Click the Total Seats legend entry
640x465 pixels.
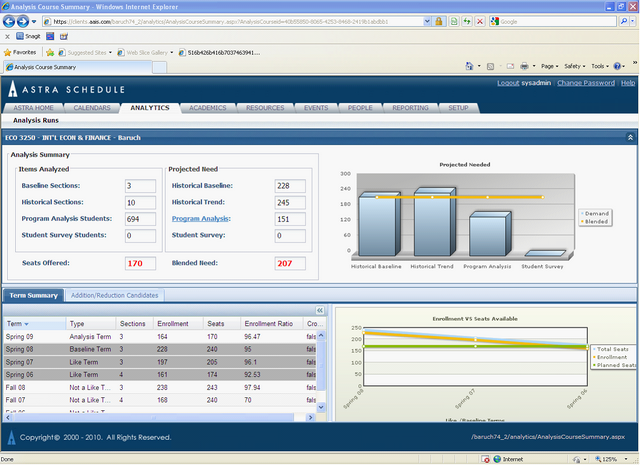click(612, 349)
